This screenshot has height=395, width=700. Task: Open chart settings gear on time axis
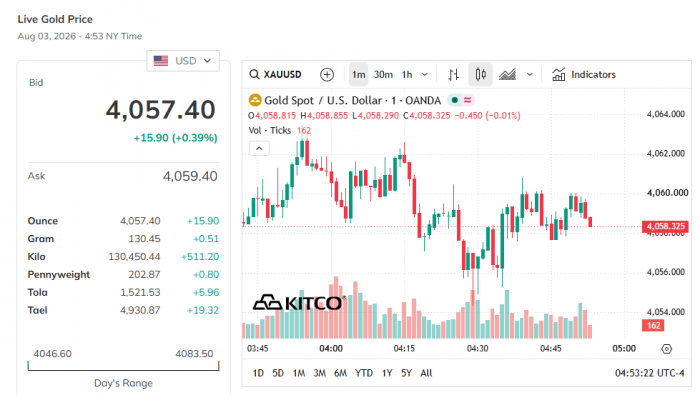(666, 349)
